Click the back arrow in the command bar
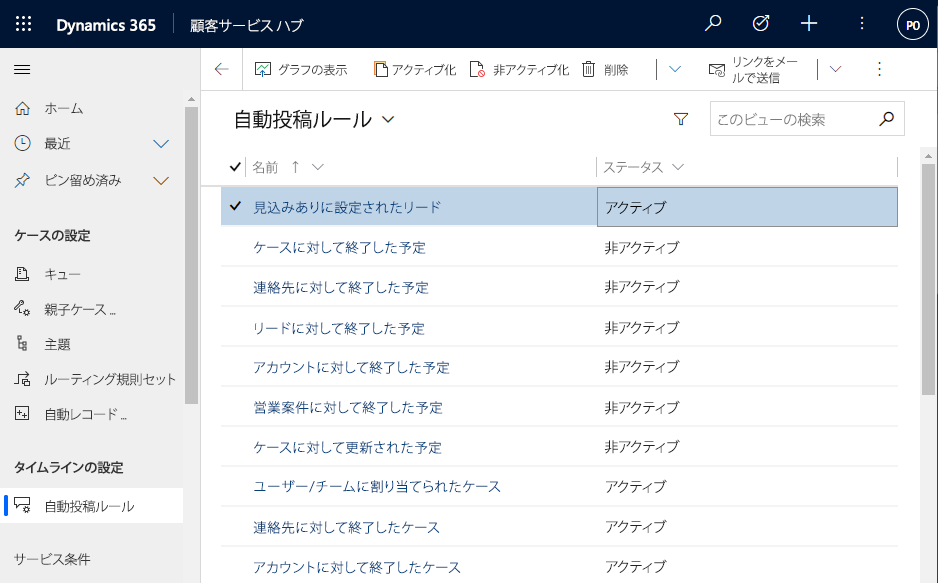Viewport: 938px width, 583px height. point(221,69)
